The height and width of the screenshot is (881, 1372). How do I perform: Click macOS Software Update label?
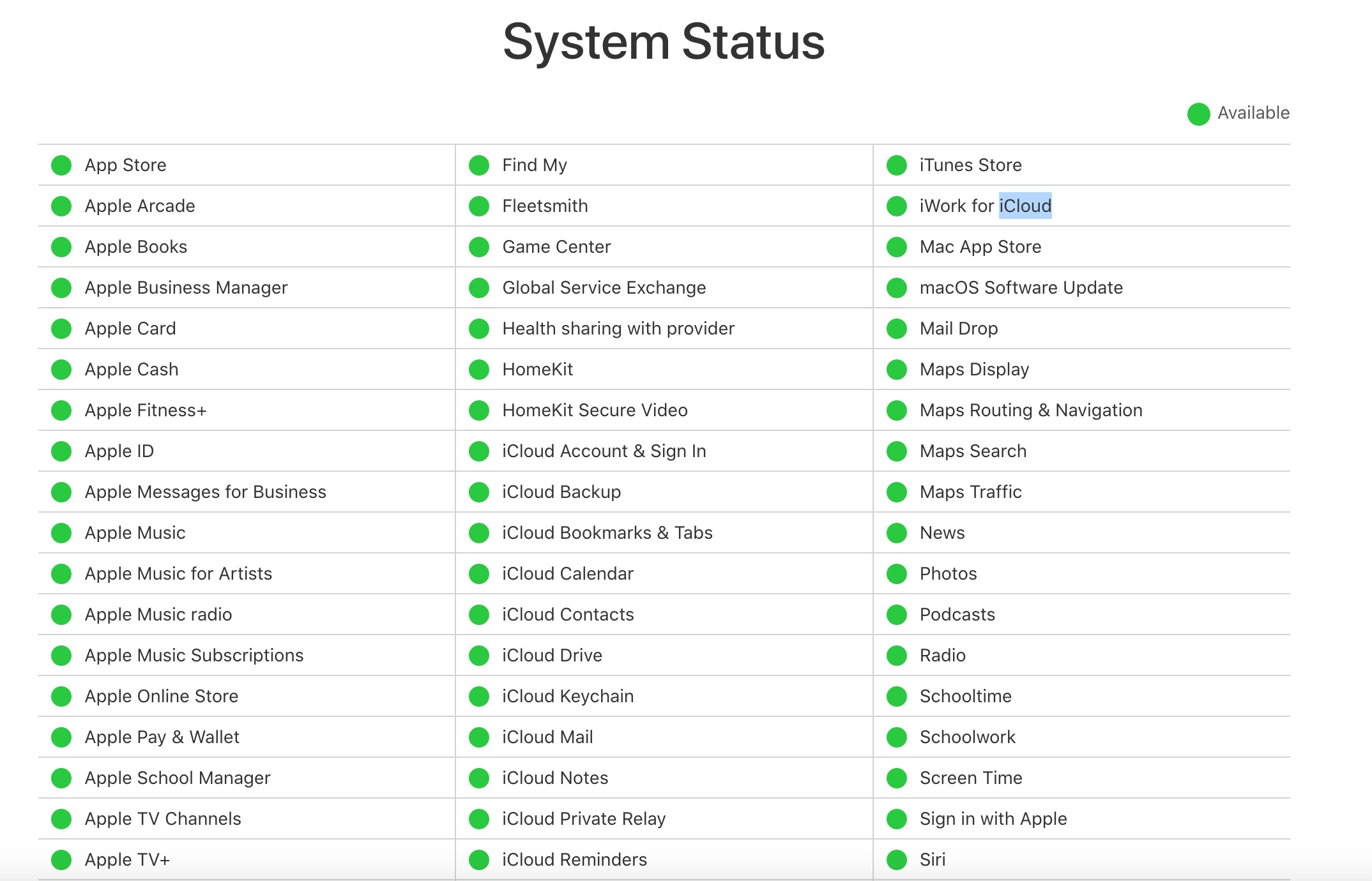pyautogui.click(x=1021, y=288)
